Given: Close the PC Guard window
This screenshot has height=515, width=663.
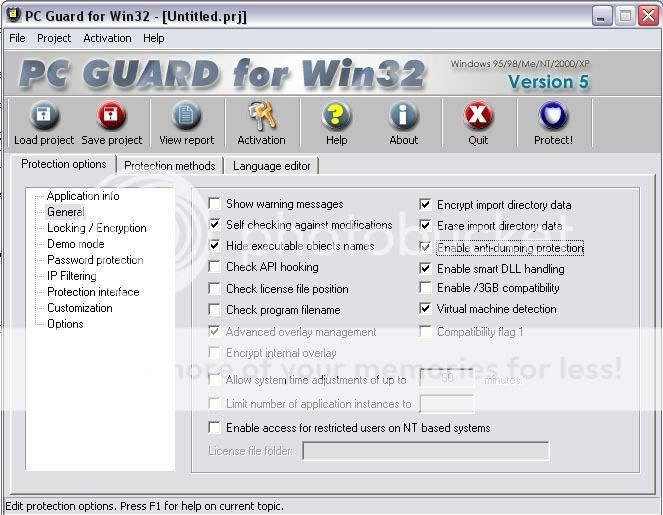Looking at the screenshot, I should (648, 16).
